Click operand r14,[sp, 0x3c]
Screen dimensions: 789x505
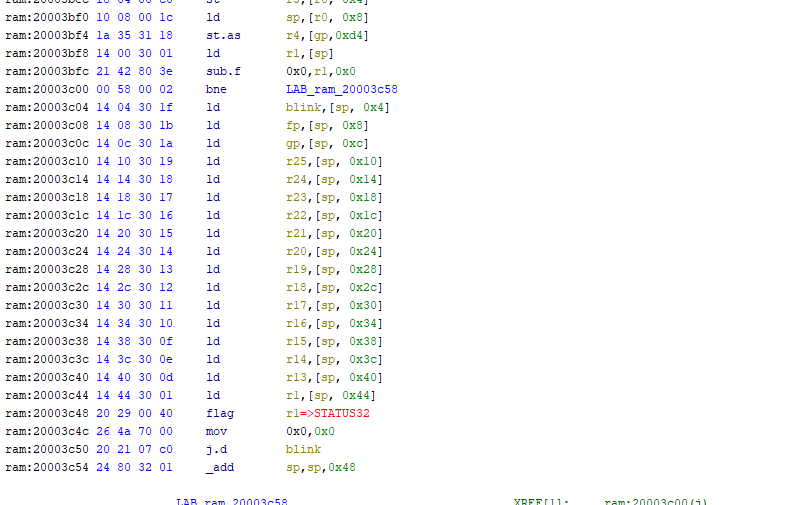click(334, 359)
